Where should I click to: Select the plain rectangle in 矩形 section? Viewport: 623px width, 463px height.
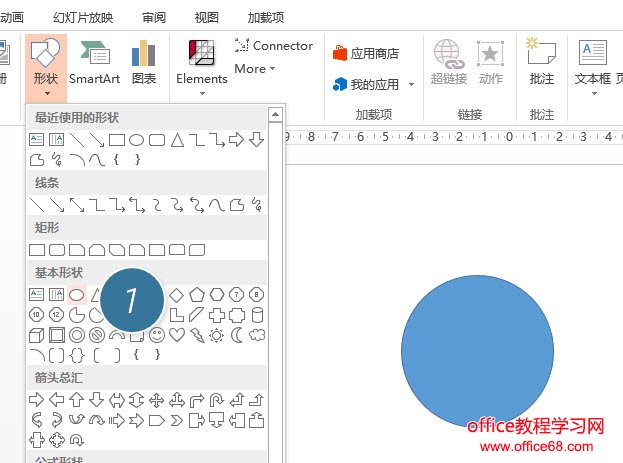(x=37, y=250)
